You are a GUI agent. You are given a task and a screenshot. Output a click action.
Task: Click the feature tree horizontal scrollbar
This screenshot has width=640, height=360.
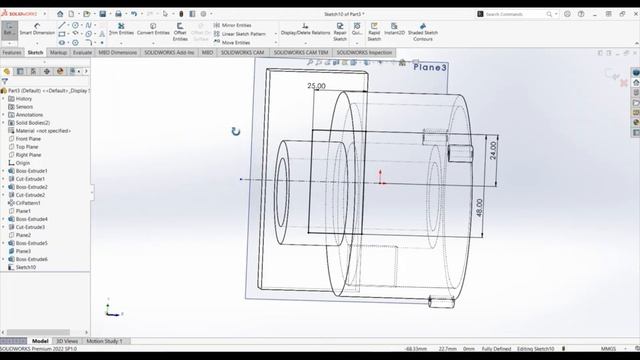point(38,332)
